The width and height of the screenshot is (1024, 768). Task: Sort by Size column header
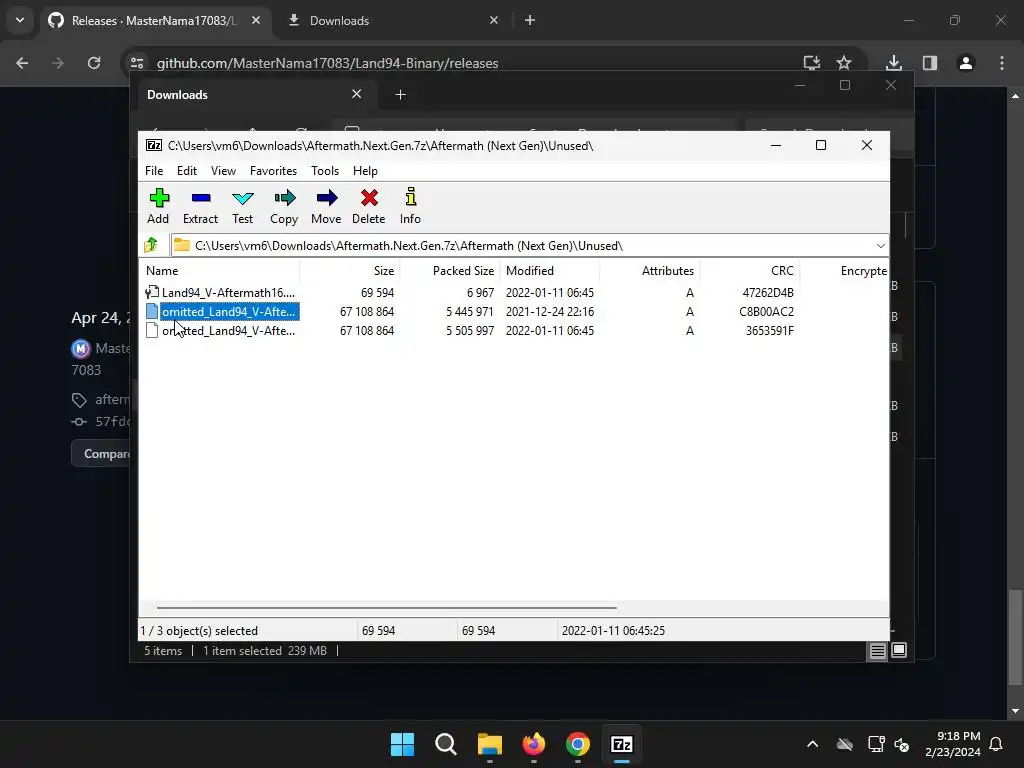[349, 270]
